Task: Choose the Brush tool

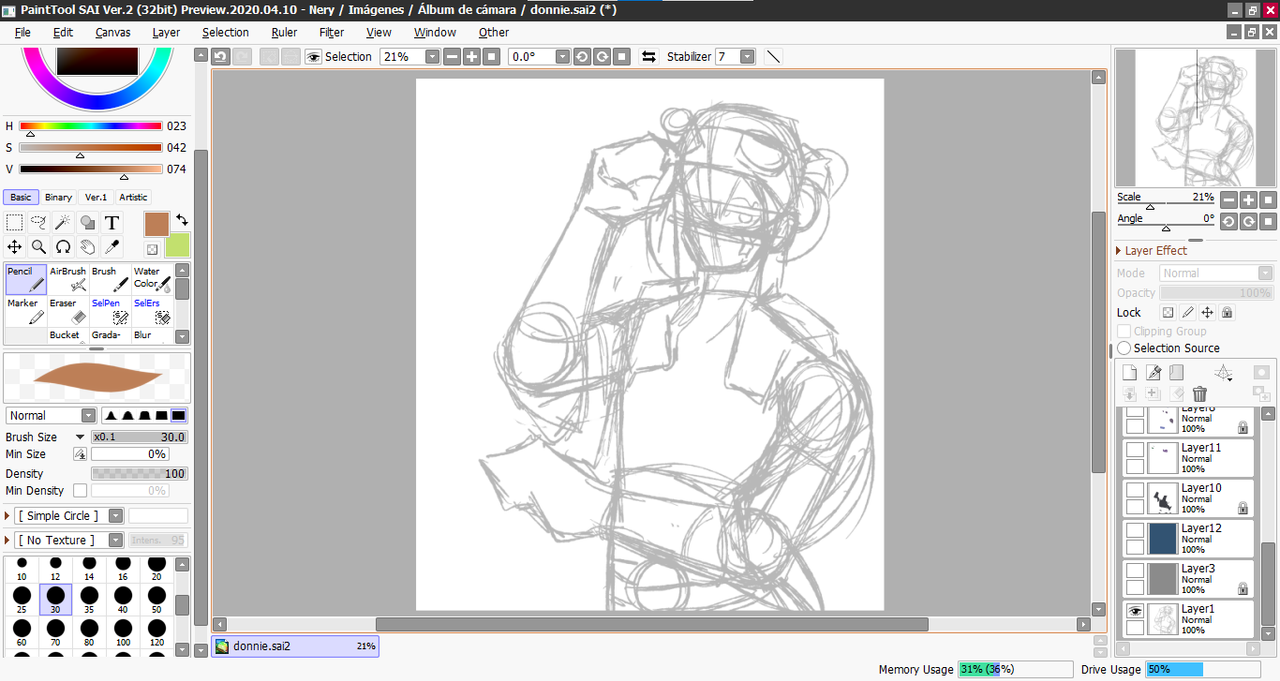Action: 110,279
